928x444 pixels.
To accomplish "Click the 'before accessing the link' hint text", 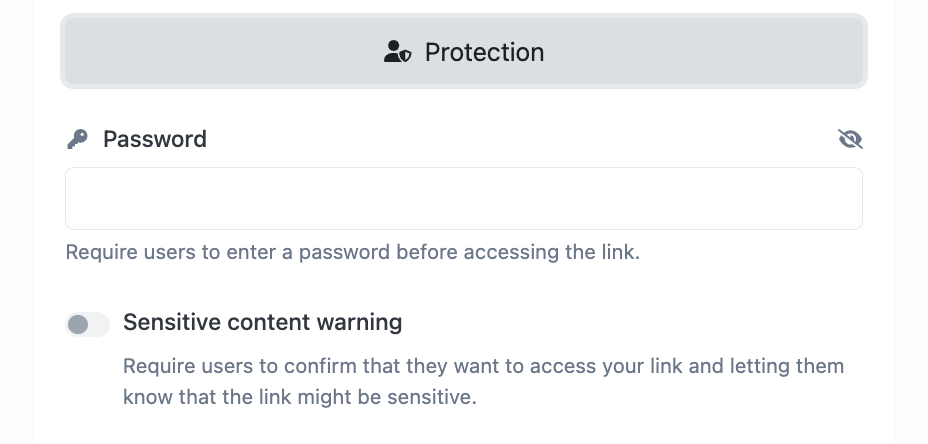I will click(520, 252).
